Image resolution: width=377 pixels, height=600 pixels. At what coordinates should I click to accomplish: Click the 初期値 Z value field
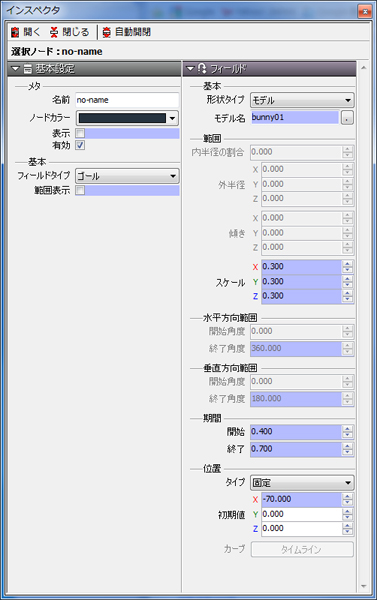tap(301, 529)
